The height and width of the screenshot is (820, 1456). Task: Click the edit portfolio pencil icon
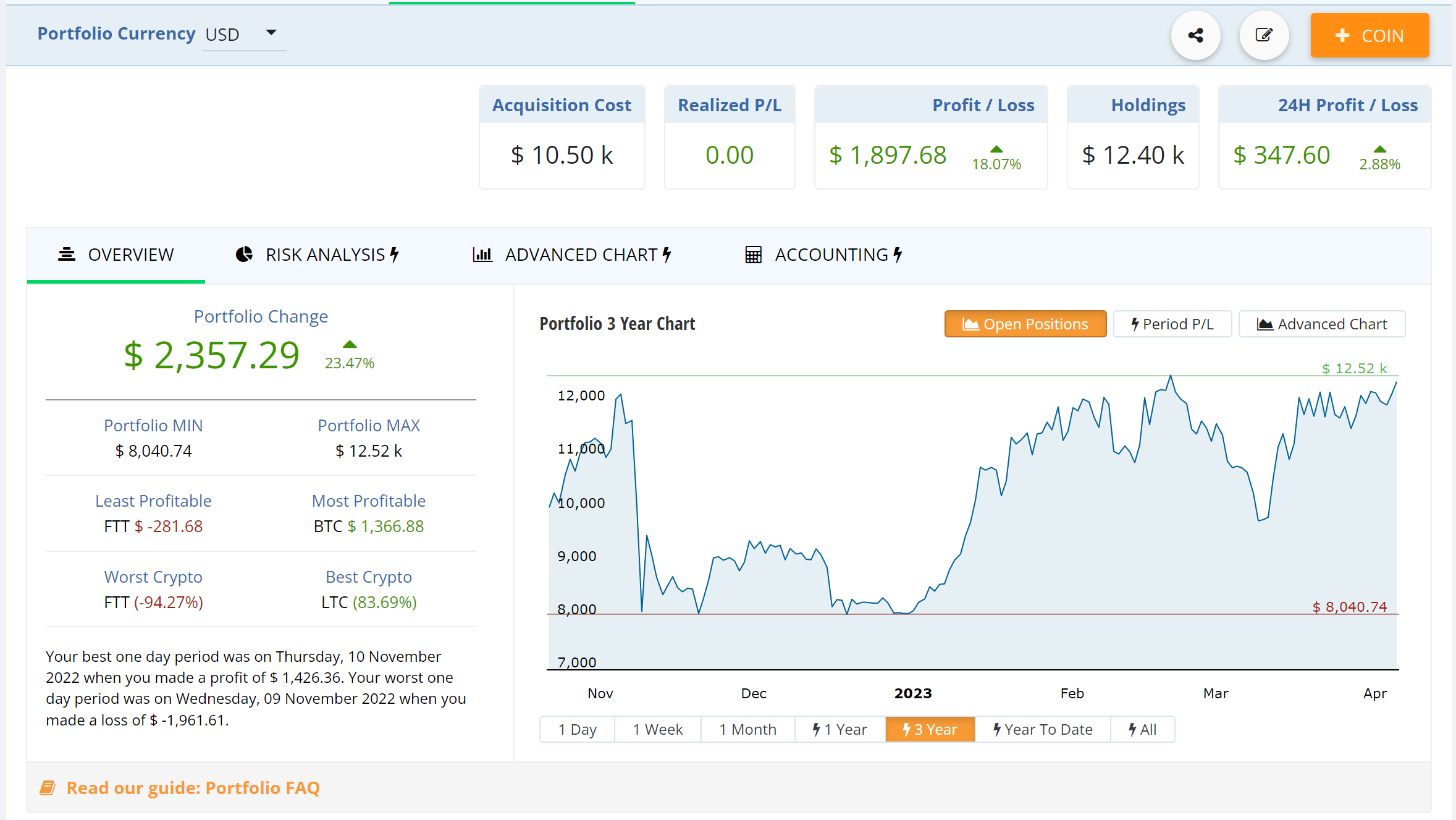[x=1264, y=35]
